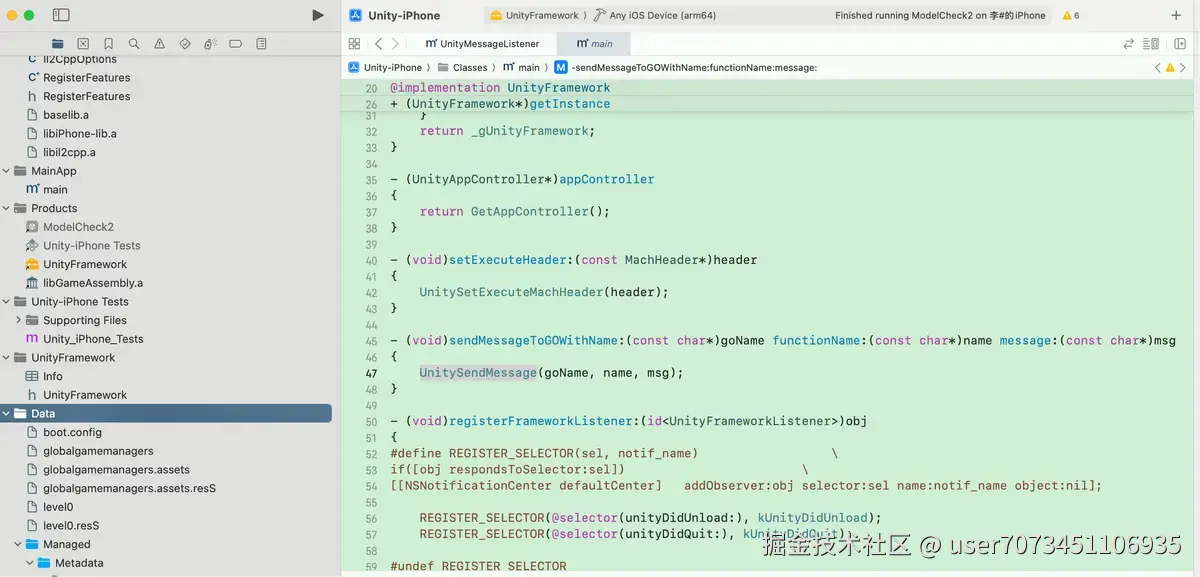Jump to the previous issue arrow

(x=1158, y=67)
